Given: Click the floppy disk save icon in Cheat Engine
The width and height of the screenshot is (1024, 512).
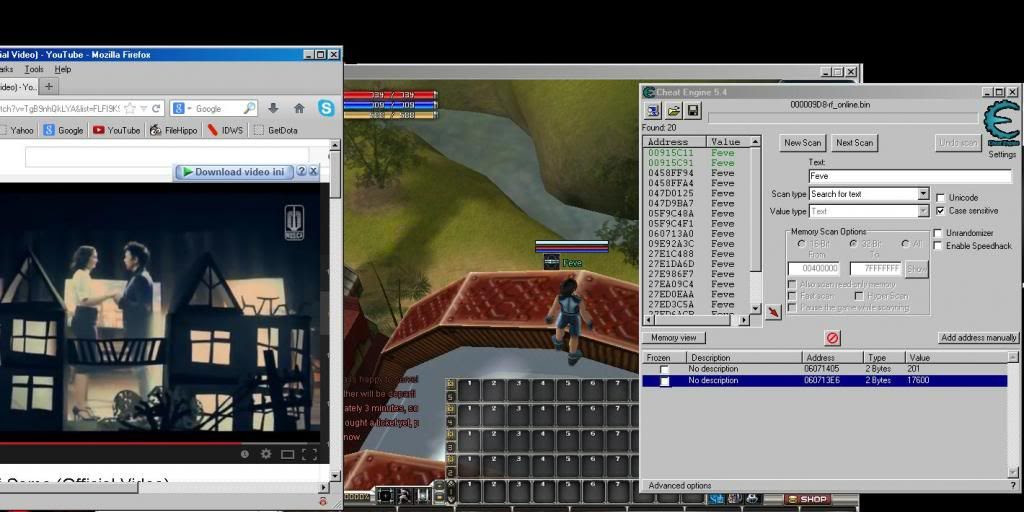Looking at the screenshot, I should [x=693, y=110].
